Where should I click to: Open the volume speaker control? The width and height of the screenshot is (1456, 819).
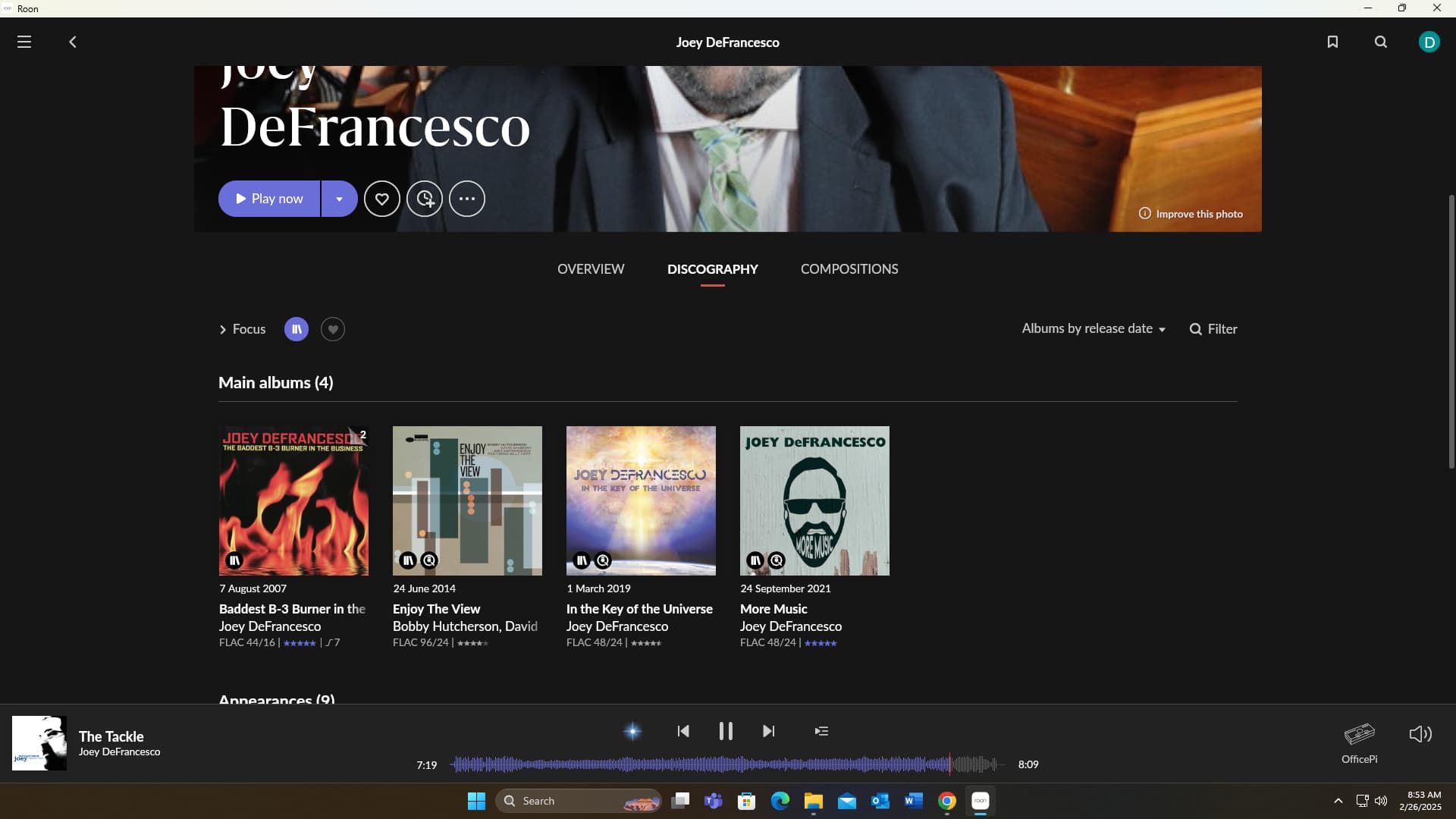1420,734
